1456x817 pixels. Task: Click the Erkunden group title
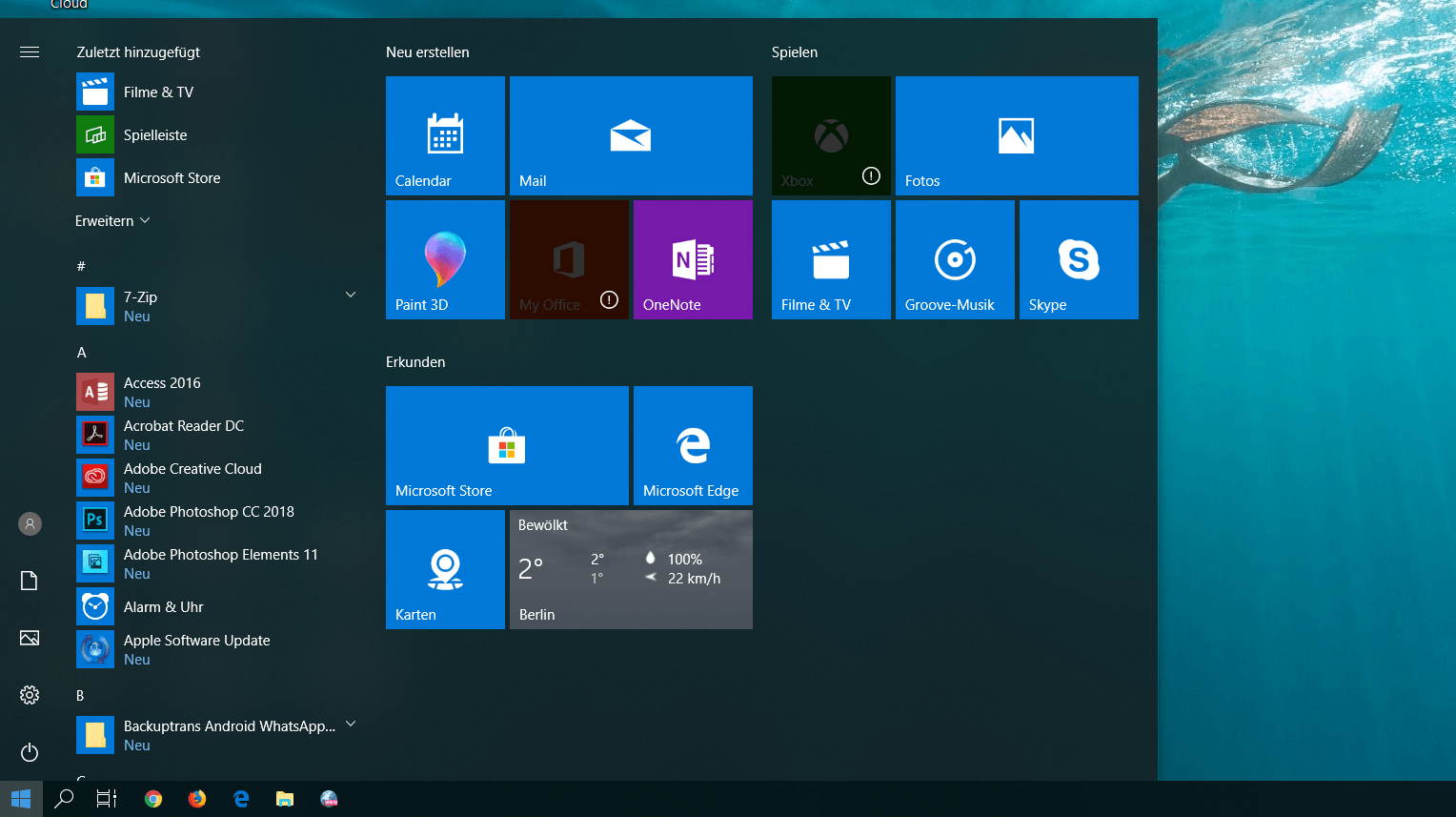click(x=415, y=362)
